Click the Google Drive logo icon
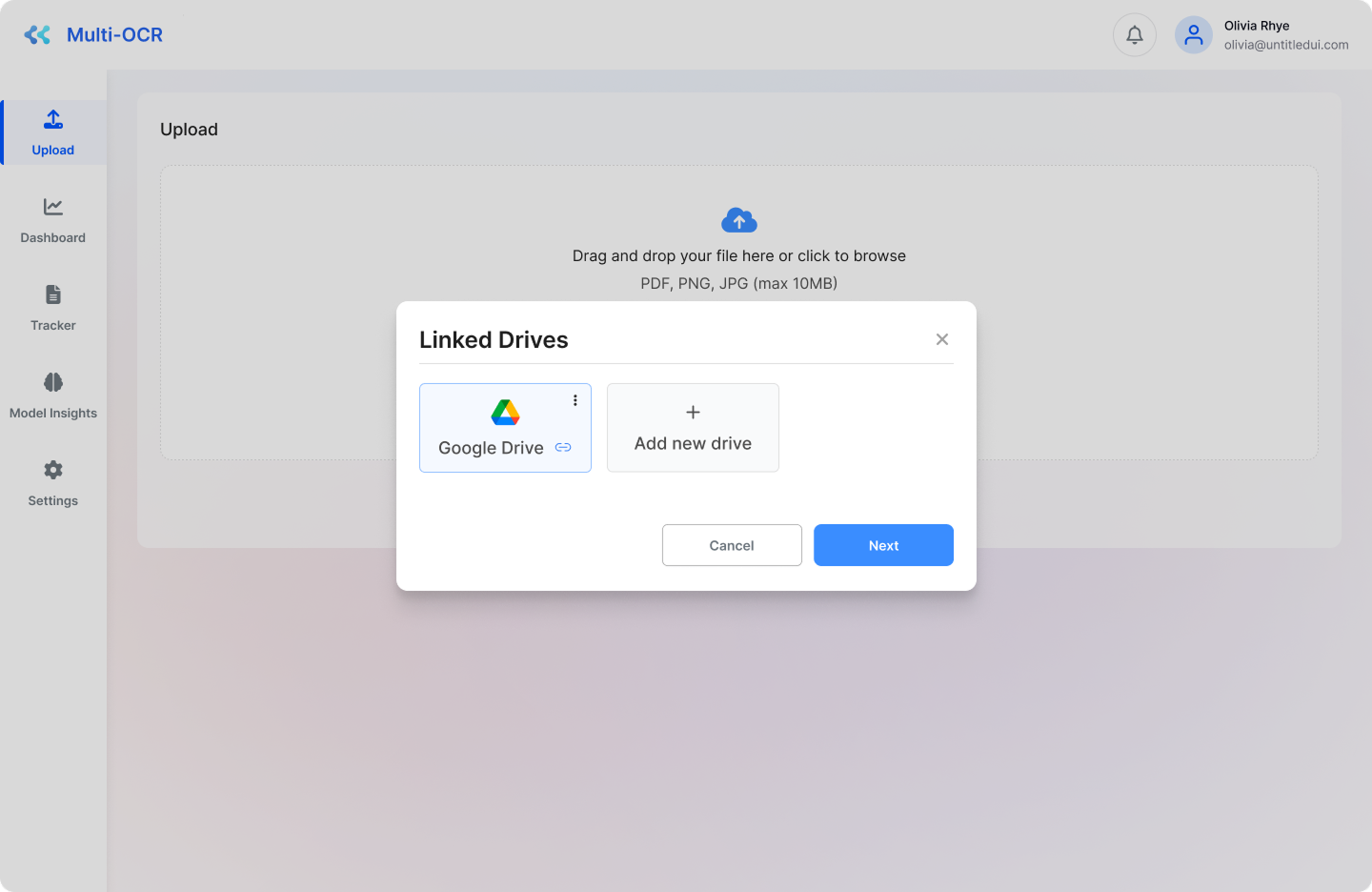 pos(505,412)
